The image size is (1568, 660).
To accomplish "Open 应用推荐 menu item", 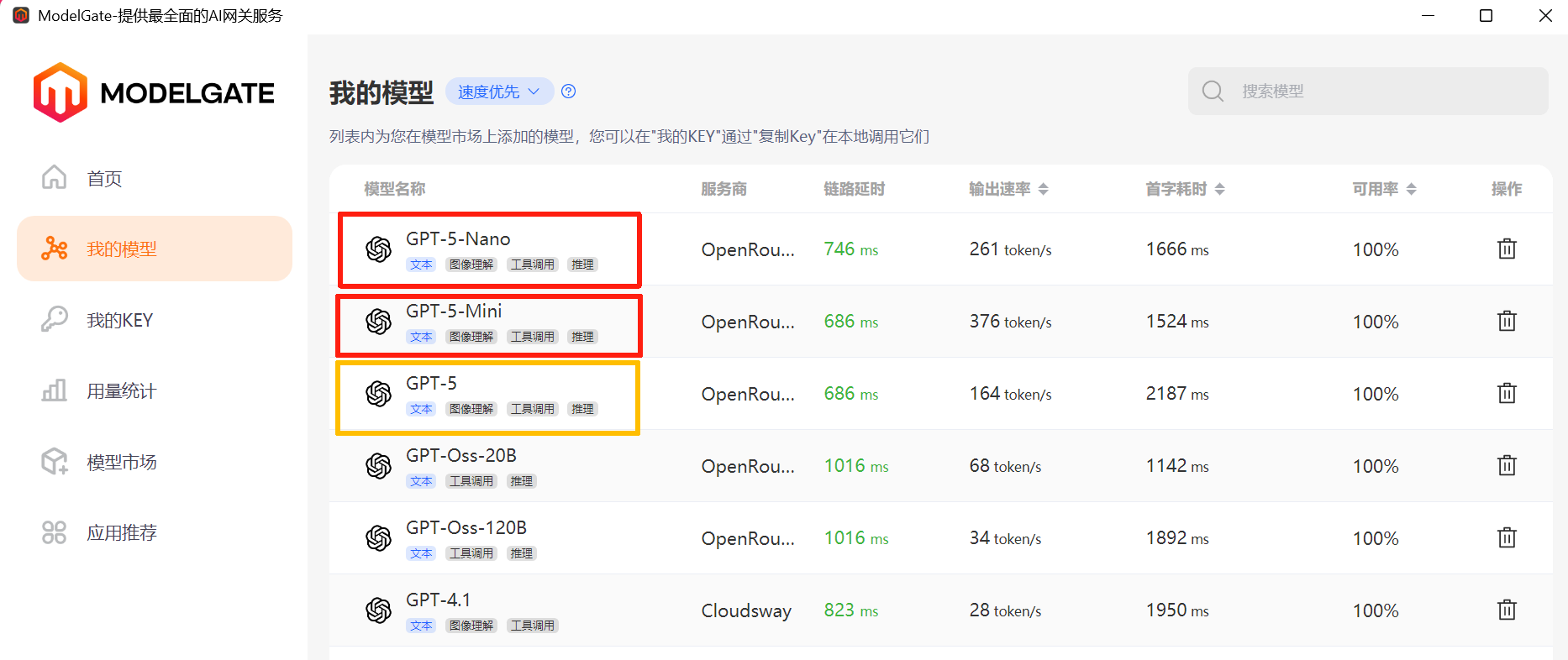I will [x=155, y=532].
